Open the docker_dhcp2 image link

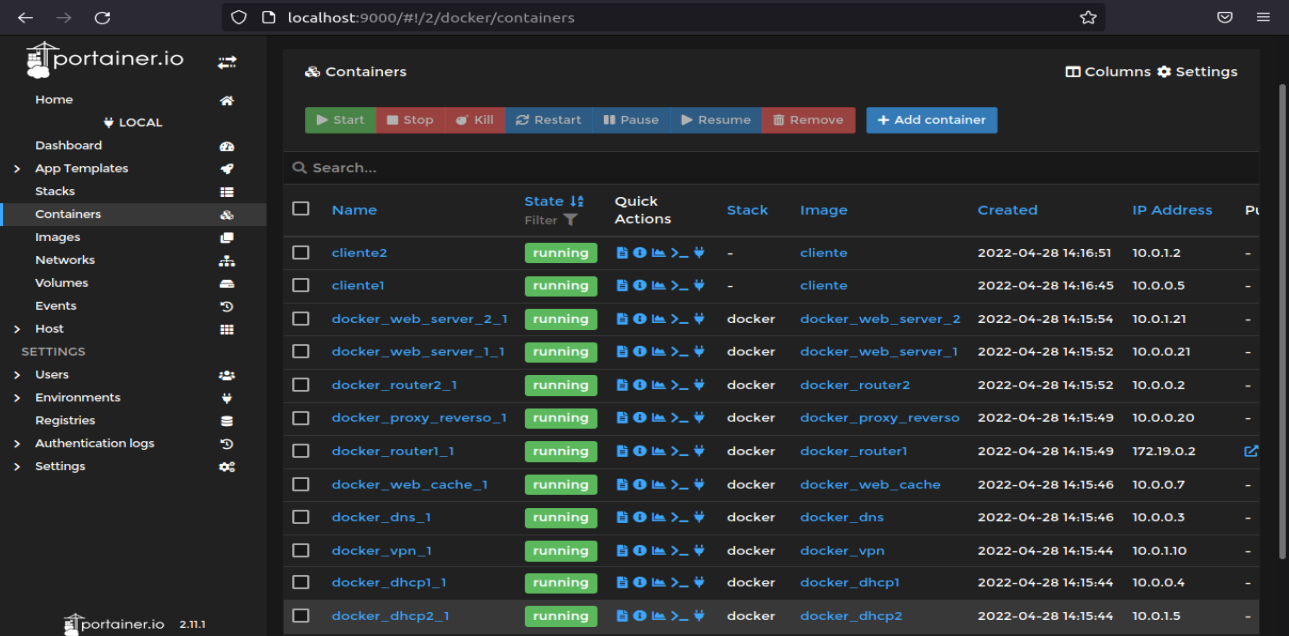coord(851,616)
